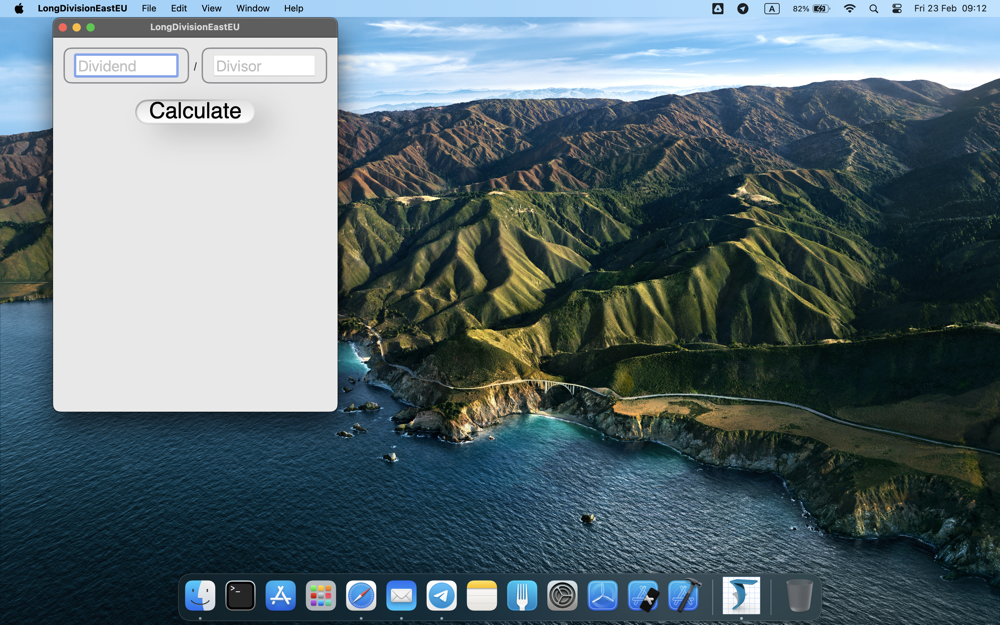Open the File menu
This screenshot has height=625, width=1000.
click(x=149, y=8)
